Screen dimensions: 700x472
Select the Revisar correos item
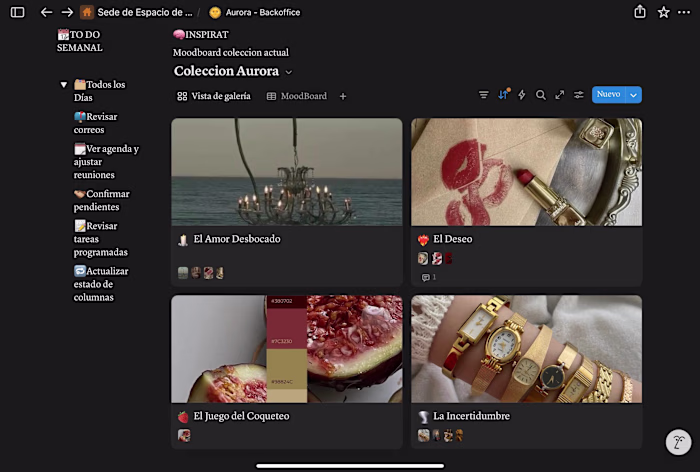tap(96, 123)
